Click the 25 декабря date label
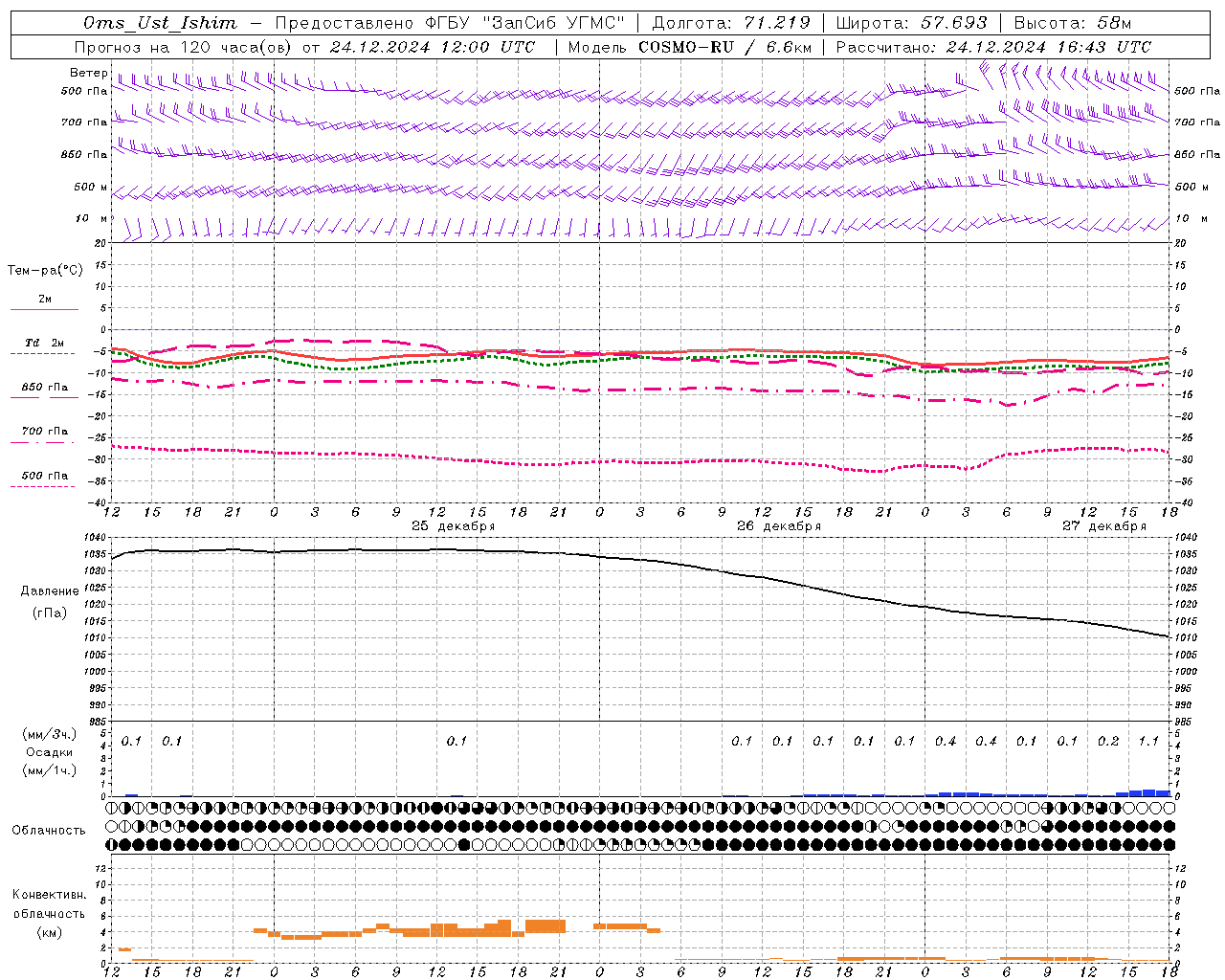Screen dimensions: 1225x980 454,526
